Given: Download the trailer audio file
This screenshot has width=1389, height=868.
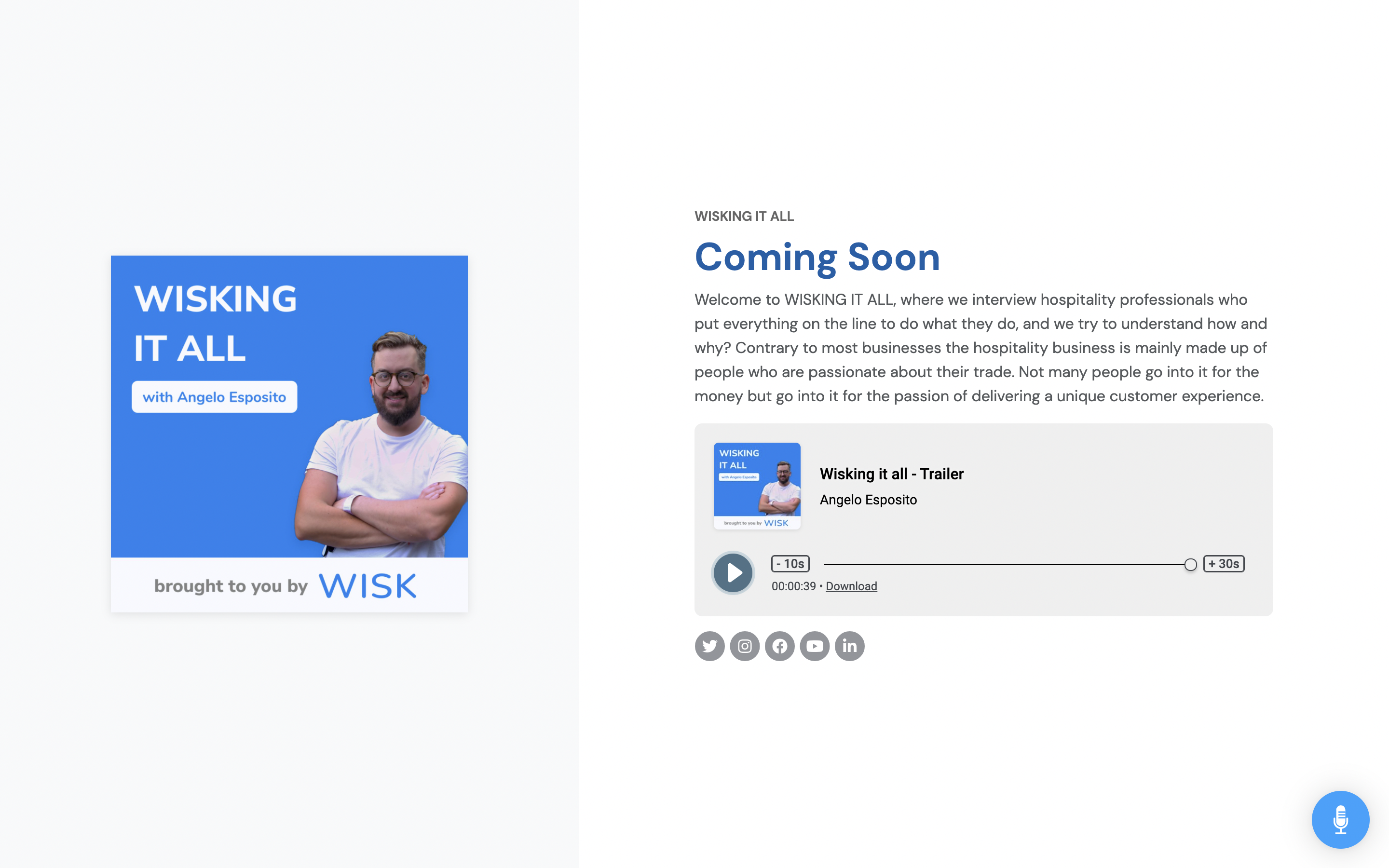Looking at the screenshot, I should (x=851, y=586).
